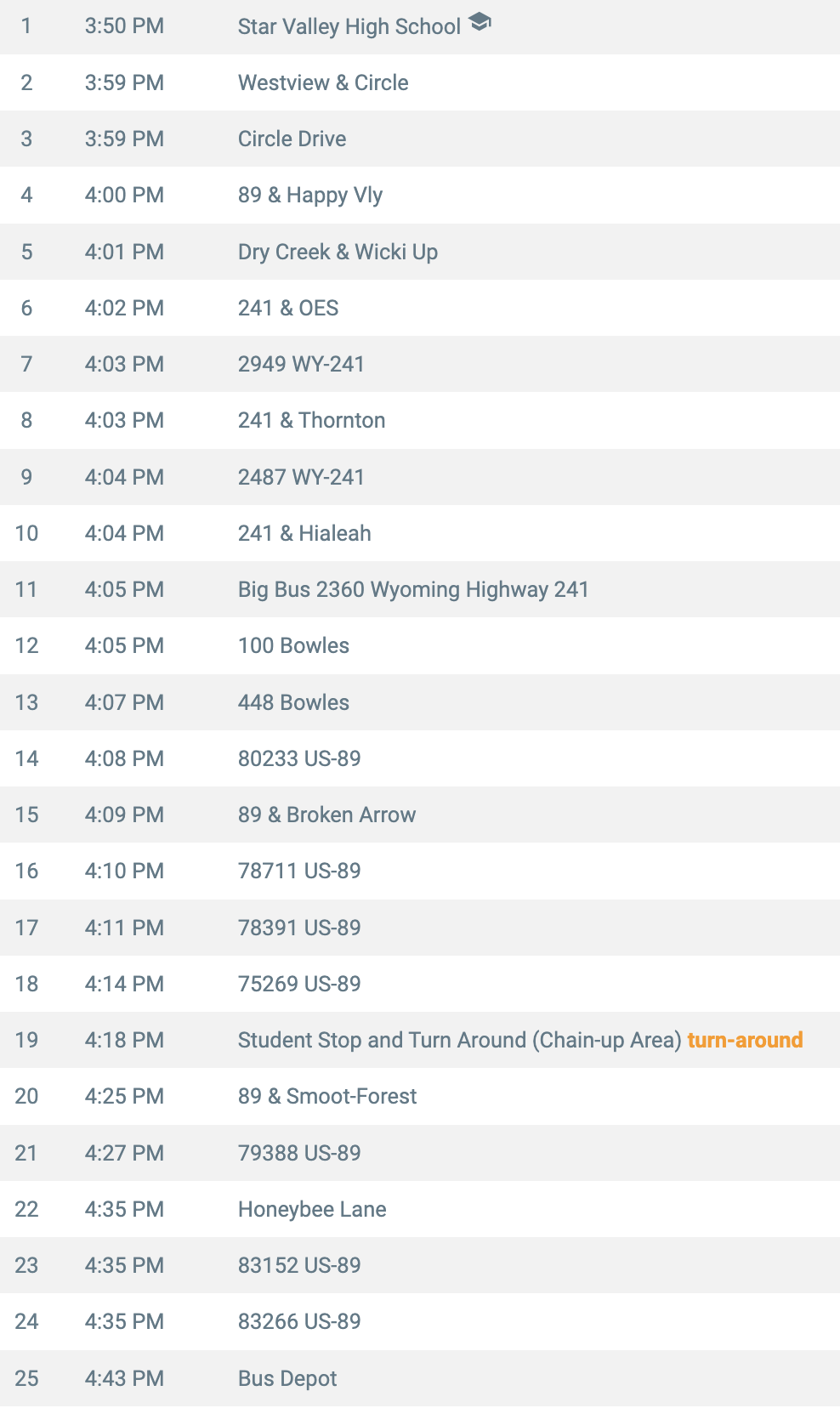Image resolution: width=840 pixels, height=1408 pixels.
Task: Select the 89 & Happy Vly stop
Action: pos(310,195)
